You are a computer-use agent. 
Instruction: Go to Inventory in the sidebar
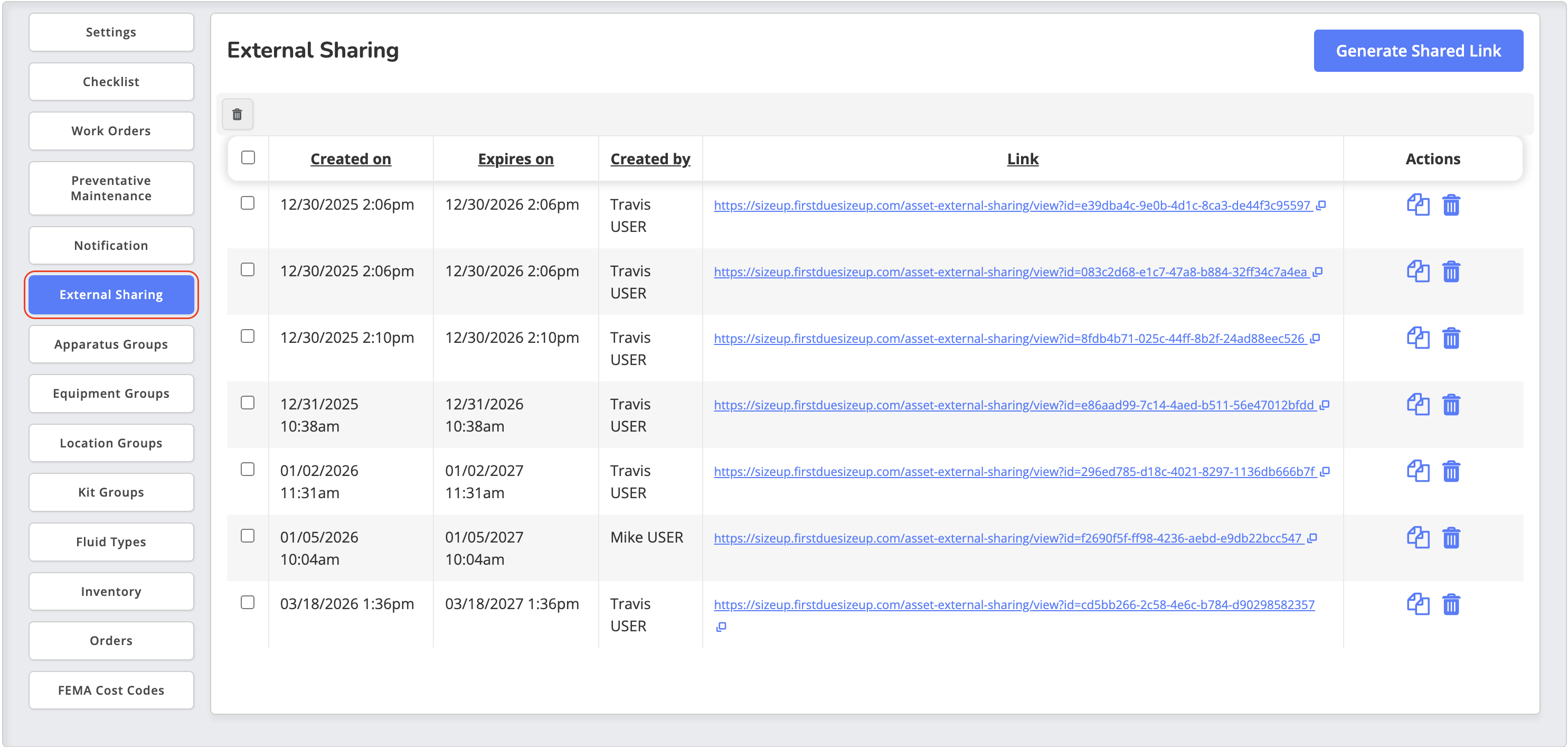click(111, 591)
